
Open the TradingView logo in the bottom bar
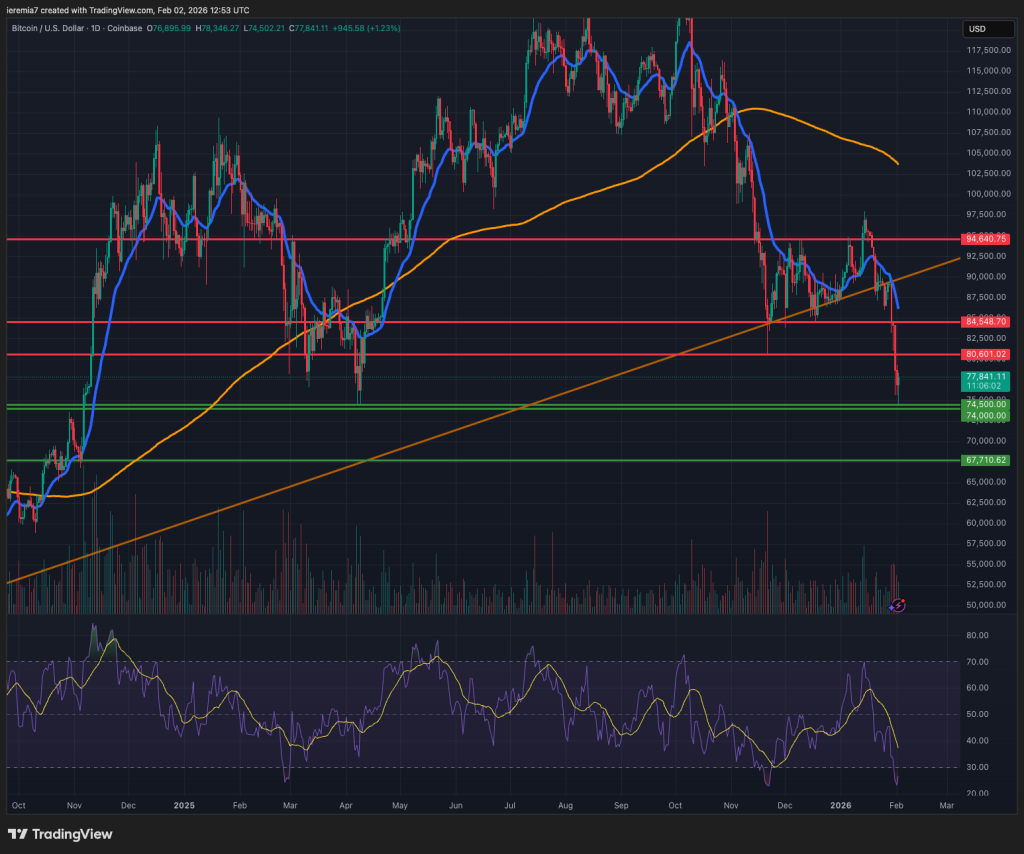point(60,834)
